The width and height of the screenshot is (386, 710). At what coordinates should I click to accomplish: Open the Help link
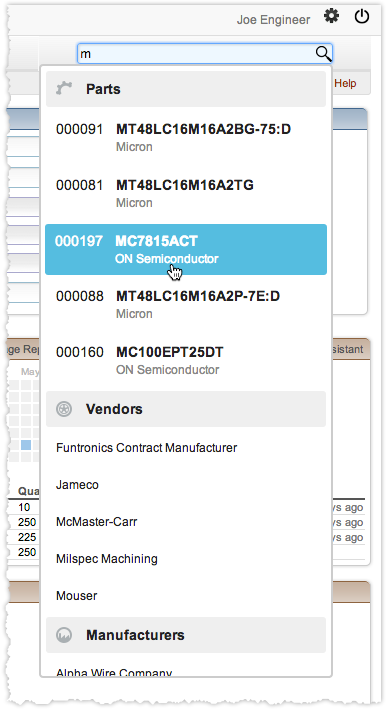pos(345,83)
